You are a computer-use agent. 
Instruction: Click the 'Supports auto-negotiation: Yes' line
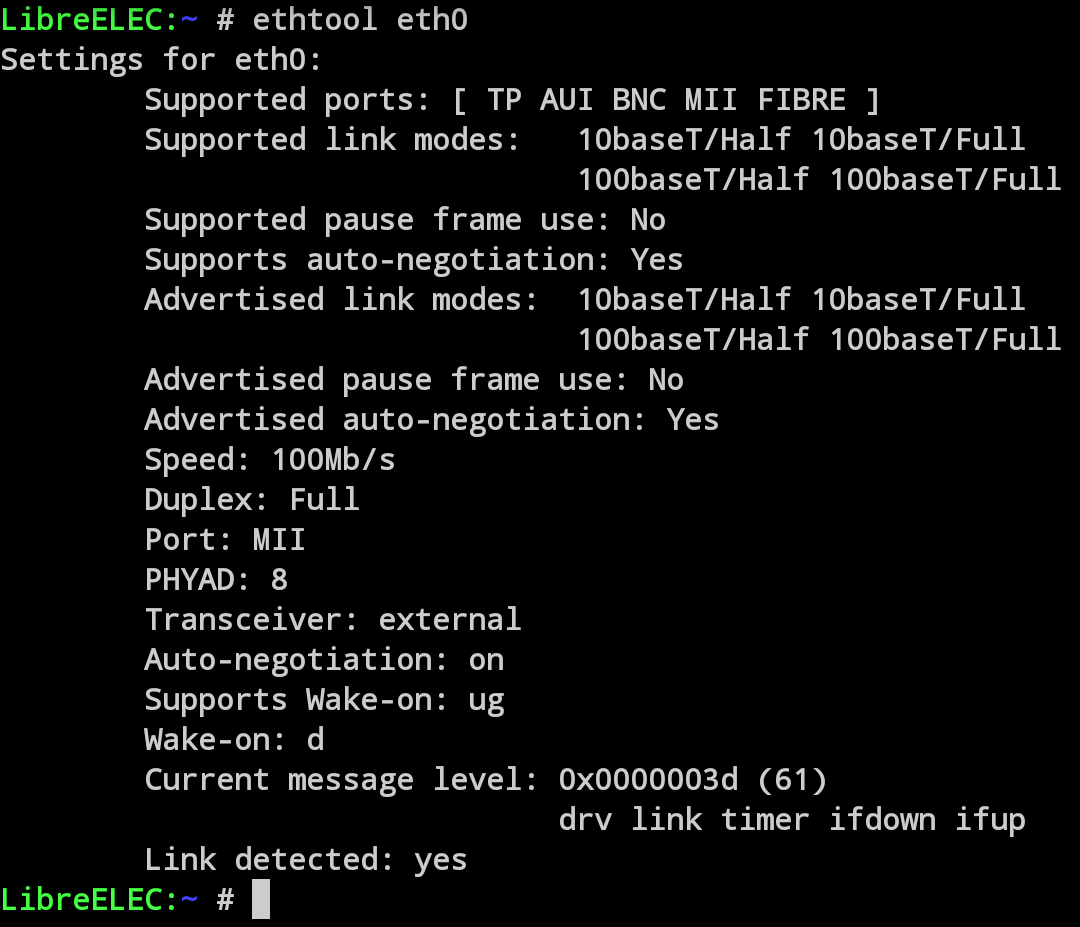click(414, 259)
